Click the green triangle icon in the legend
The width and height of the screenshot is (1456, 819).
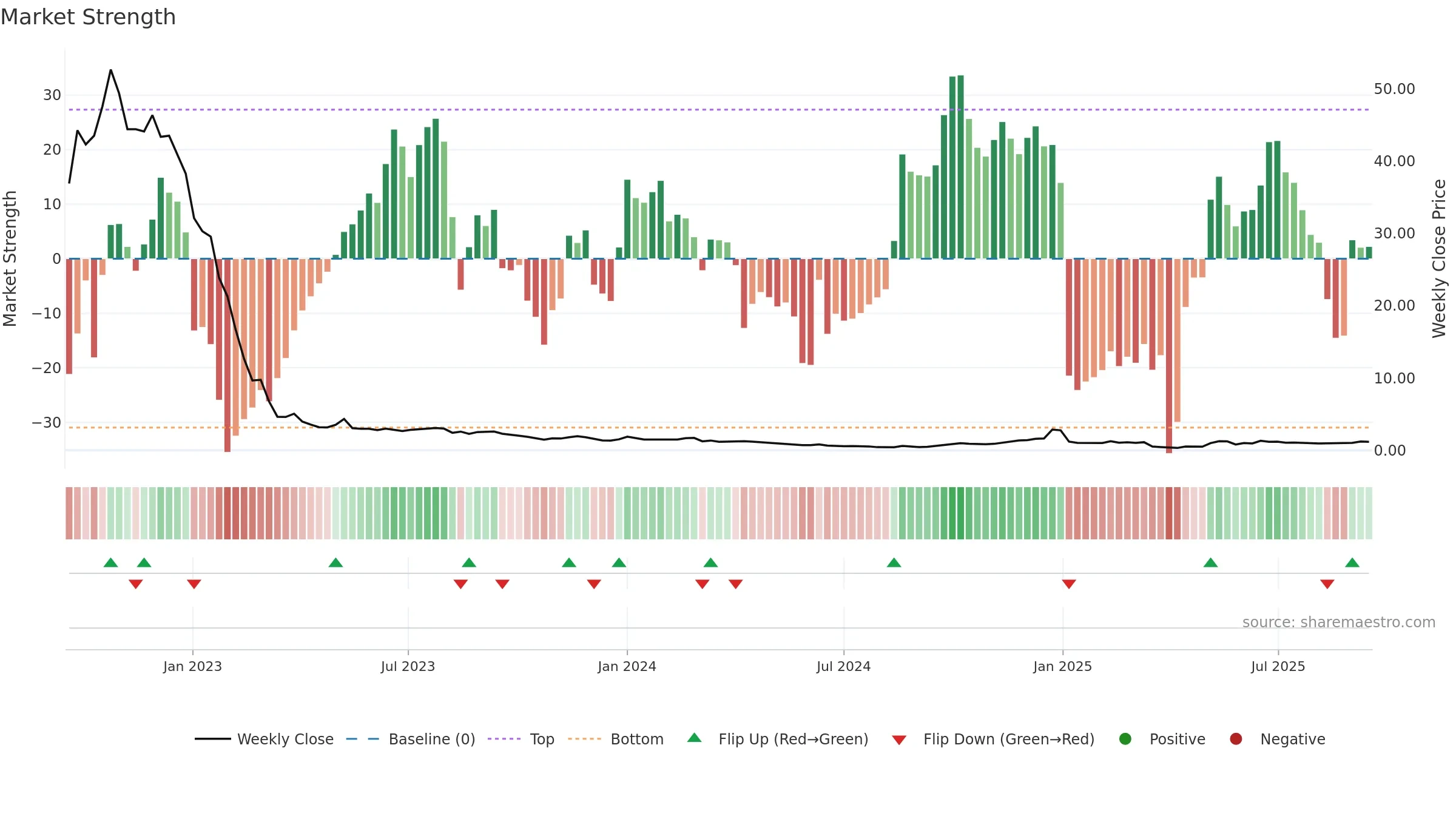point(695,738)
